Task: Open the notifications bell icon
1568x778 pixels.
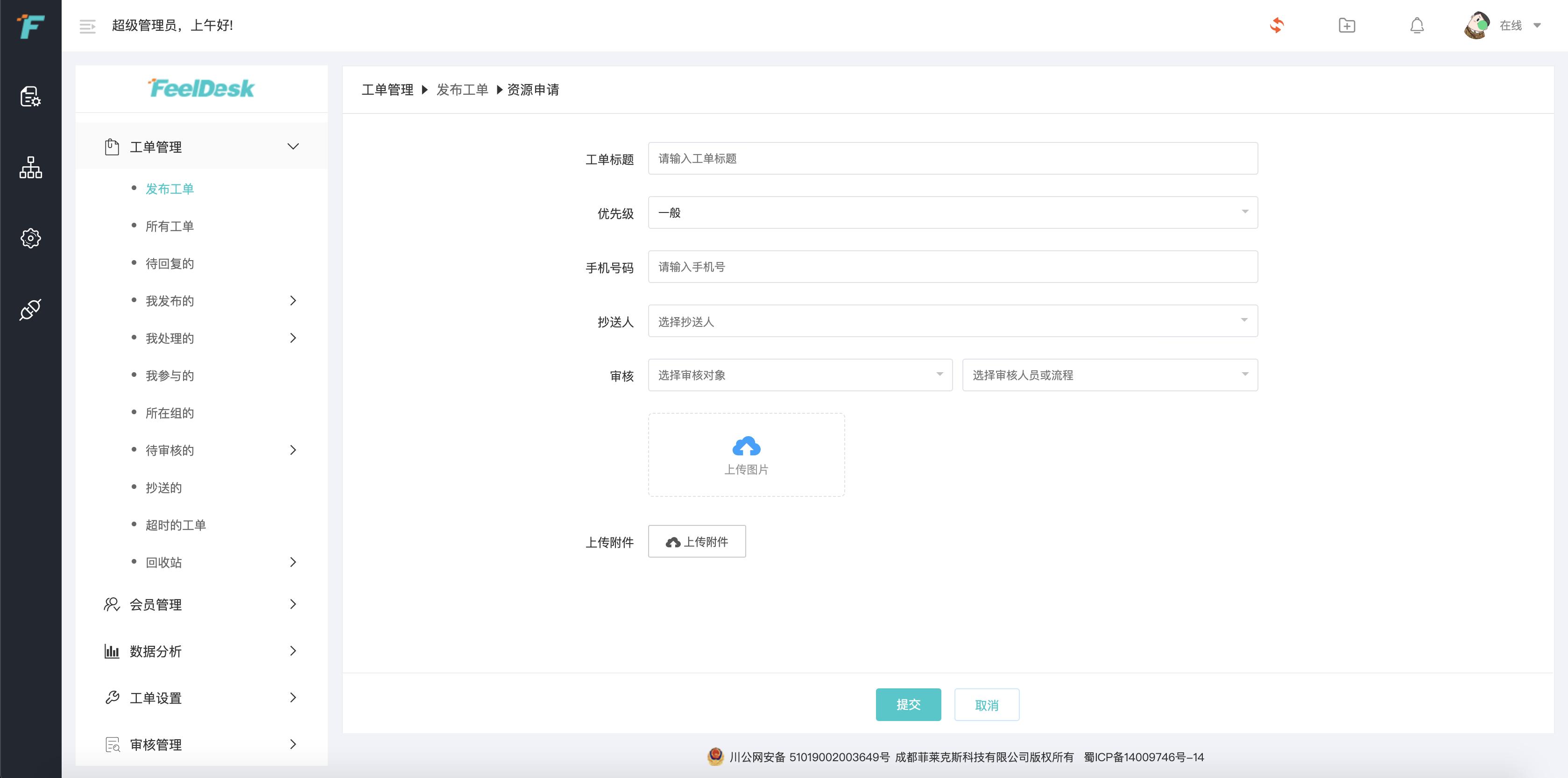Action: (1417, 26)
